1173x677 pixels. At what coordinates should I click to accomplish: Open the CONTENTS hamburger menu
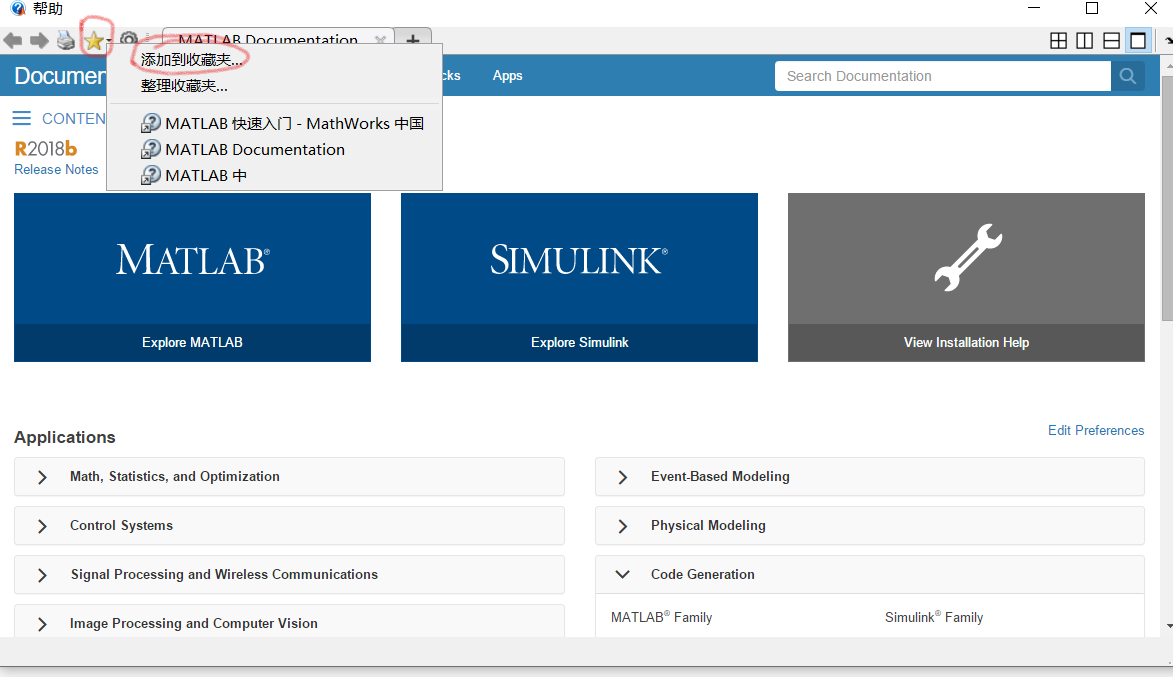[x=22, y=118]
